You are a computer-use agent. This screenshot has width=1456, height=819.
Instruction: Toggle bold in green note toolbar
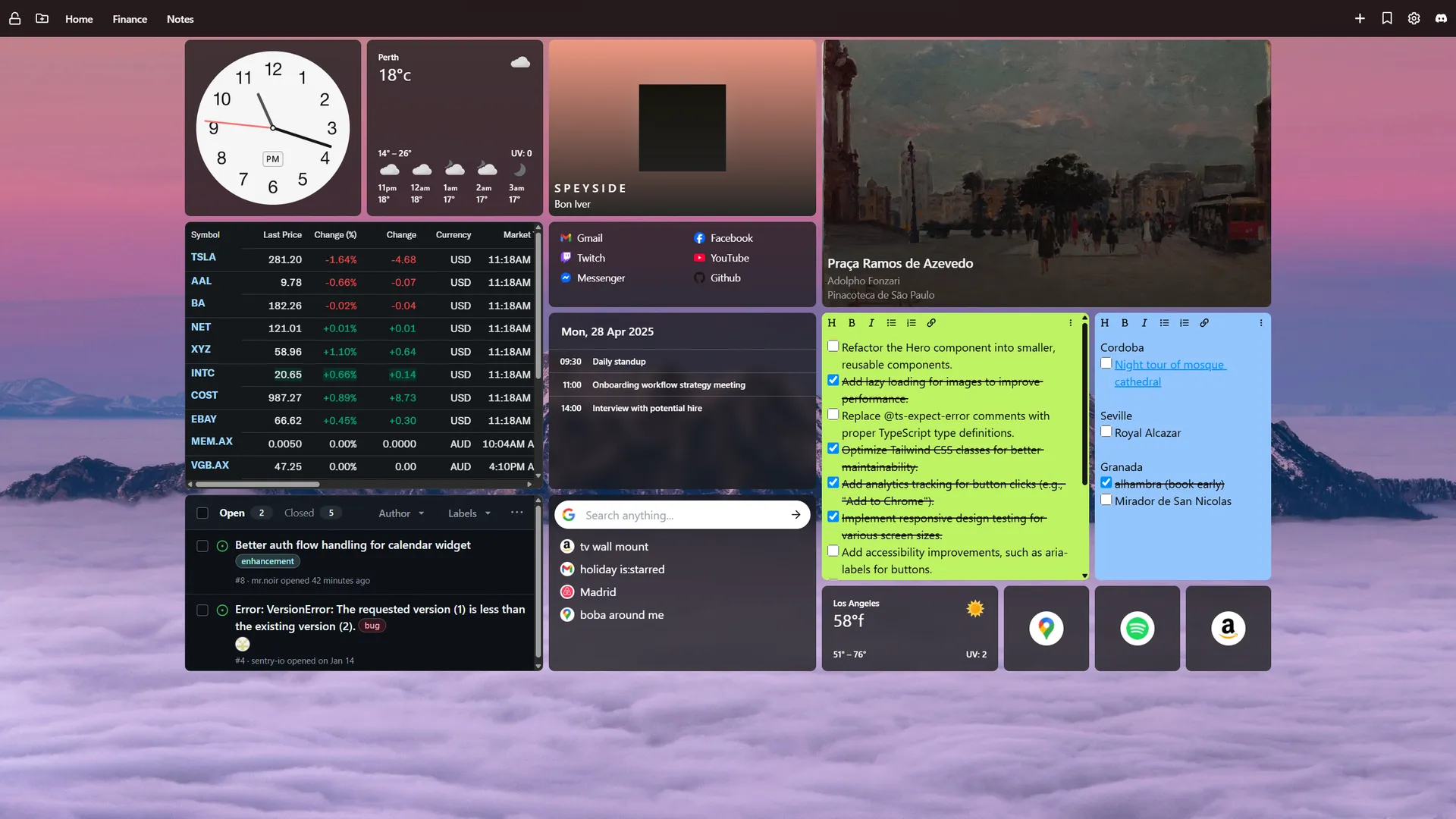[x=852, y=323]
